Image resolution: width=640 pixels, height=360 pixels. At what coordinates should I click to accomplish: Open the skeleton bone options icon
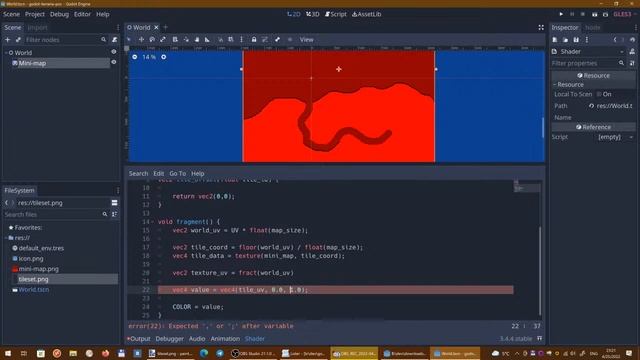[x=277, y=40]
